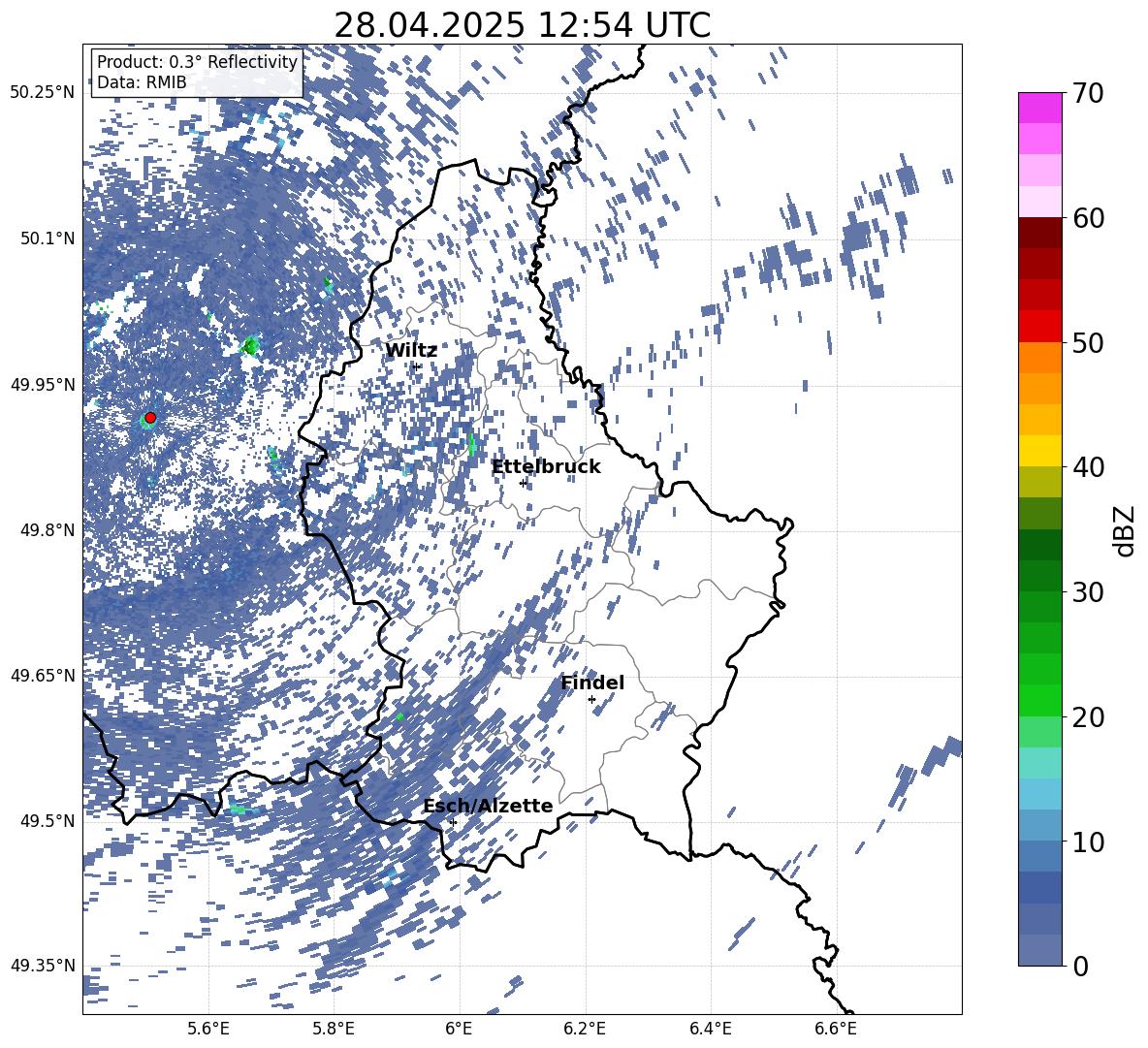Image resolution: width=1148 pixels, height=1048 pixels.
Task: Click the bright red colorbar segment near 50
Action: [x=1039, y=327]
